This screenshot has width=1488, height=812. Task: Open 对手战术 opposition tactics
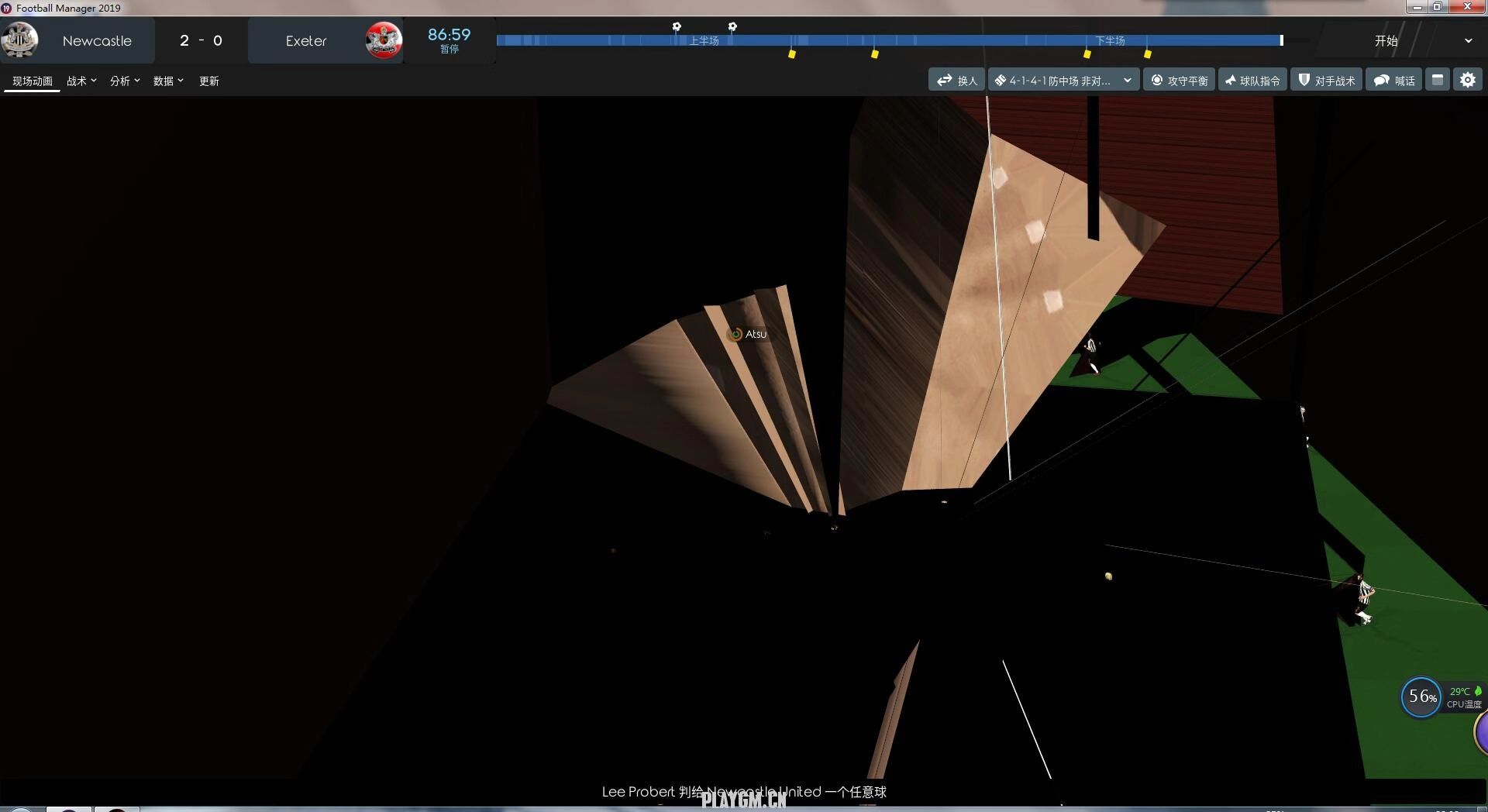click(1326, 81)
